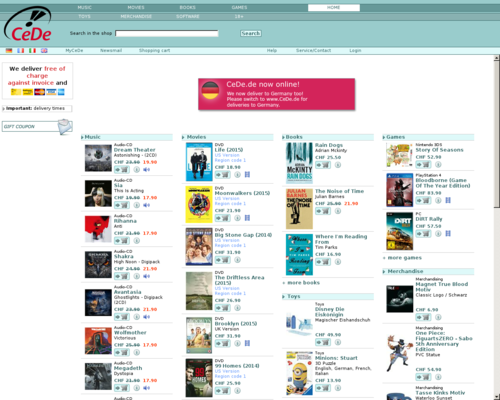Open info icon for The Noise of Time
Viewport: 500px width, 400px height.
(x=338, y=211)
